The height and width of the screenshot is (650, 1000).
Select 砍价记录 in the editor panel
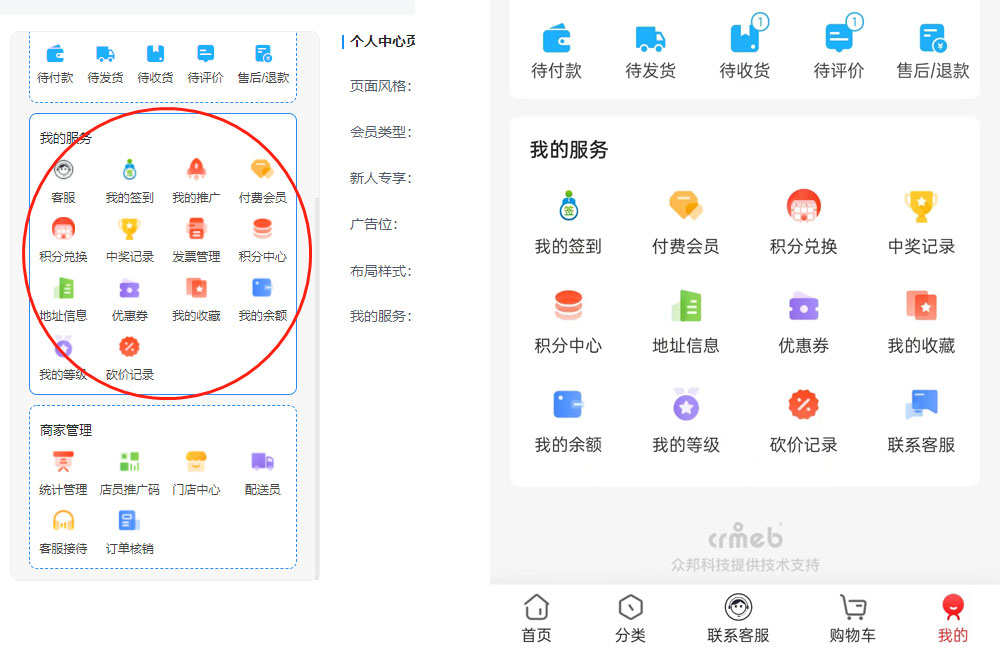click(x=129, y=358)
